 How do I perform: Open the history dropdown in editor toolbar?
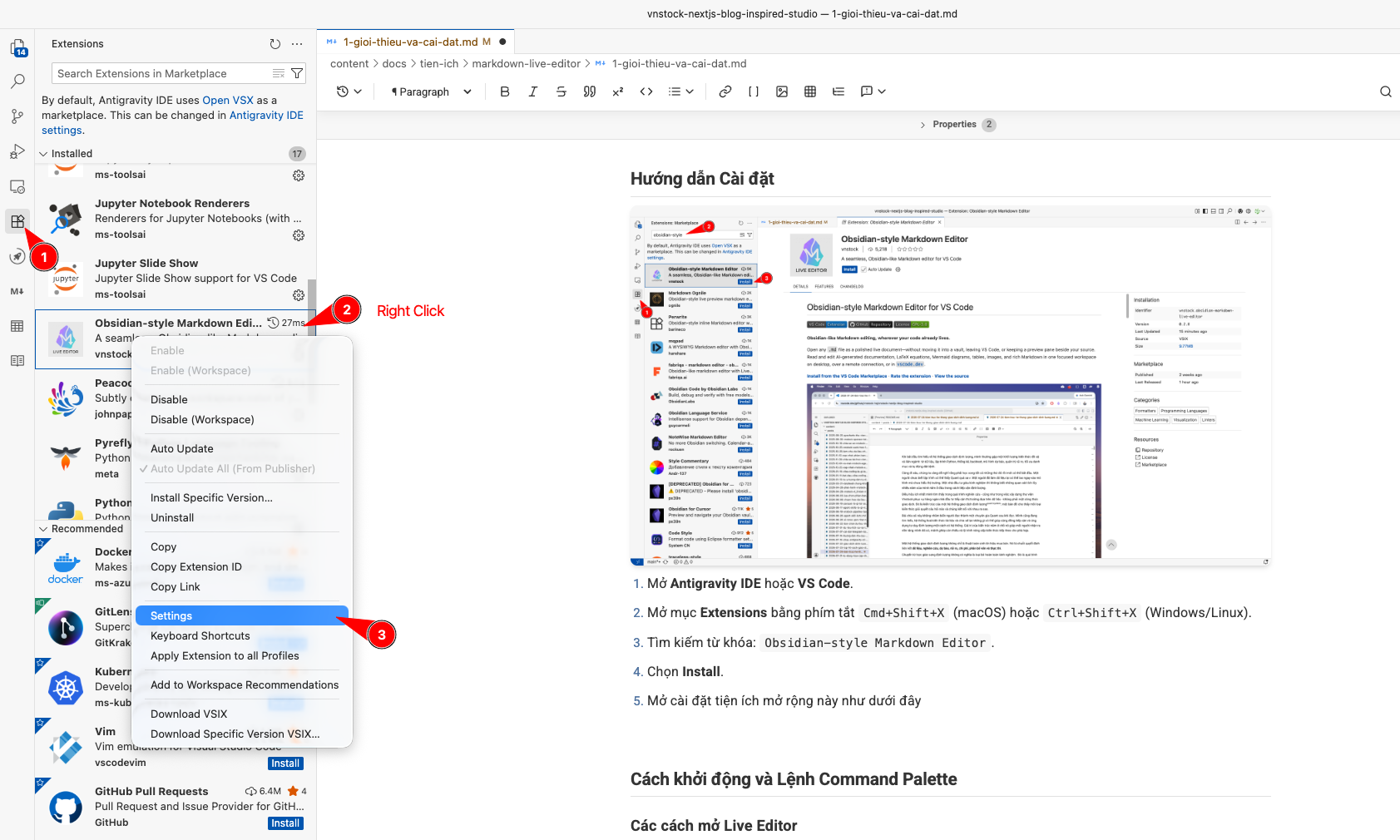click(349, 91)
